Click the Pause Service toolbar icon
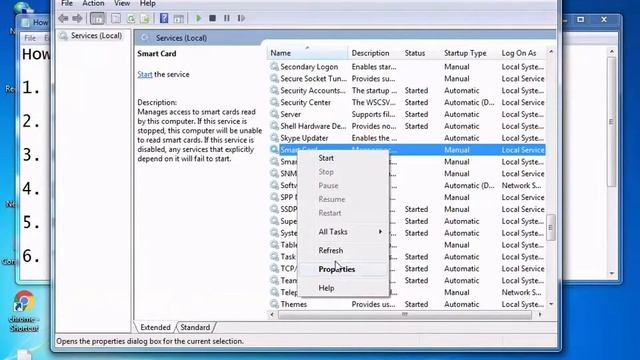640x360 pixels. [227, 18]
